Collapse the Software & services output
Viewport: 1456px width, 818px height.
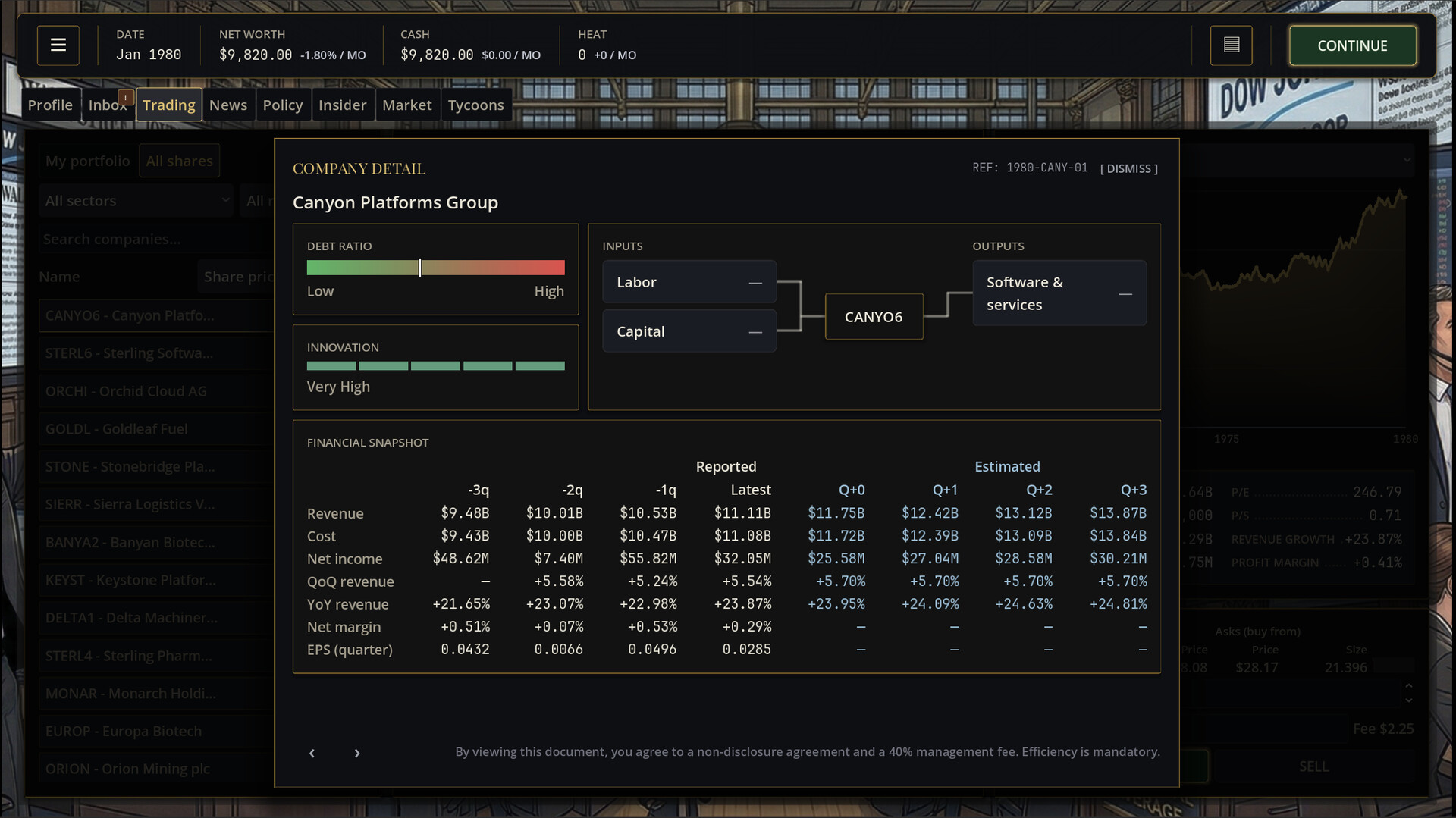coord(1125,294)
